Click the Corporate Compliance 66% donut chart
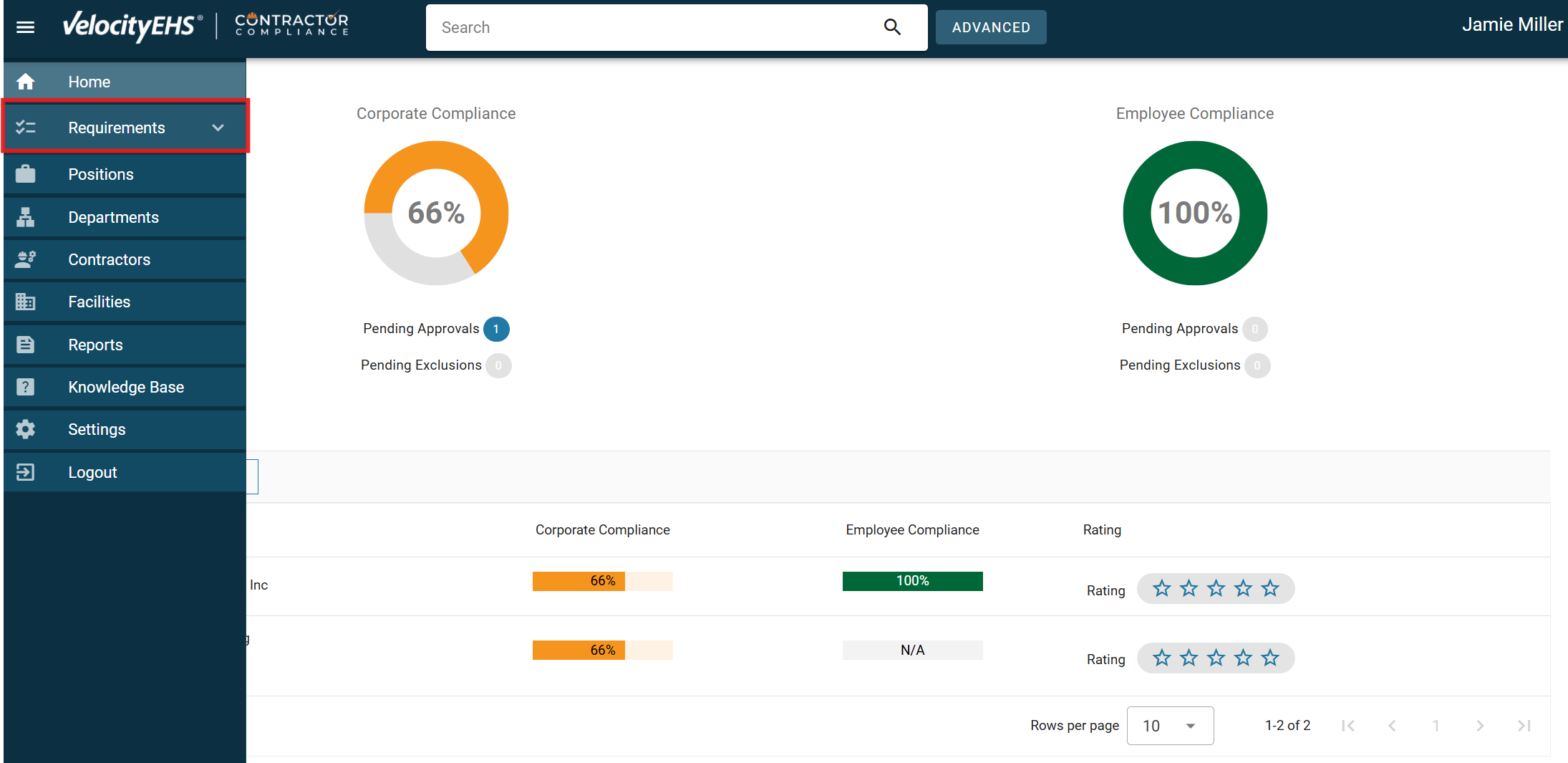Viewport: 1568px width, 763px height. (x=435, y=213)
